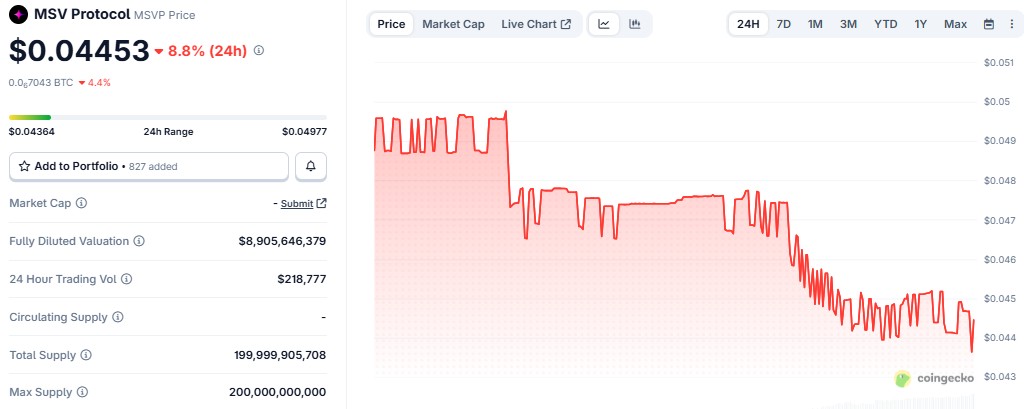This screenshot has height=409, width=1024.
Task: Click Add to Portfolio button
Action: pos(149,167)
